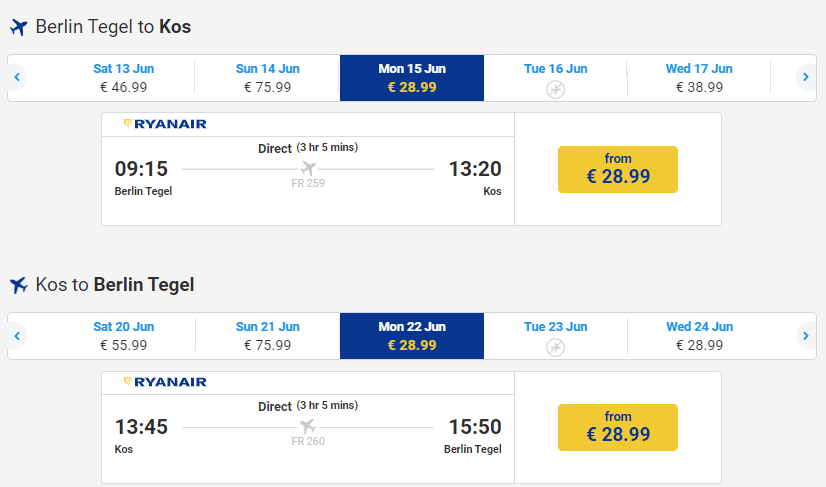Choose outbound fare from € 28.99 button

[x=618, y=169]
